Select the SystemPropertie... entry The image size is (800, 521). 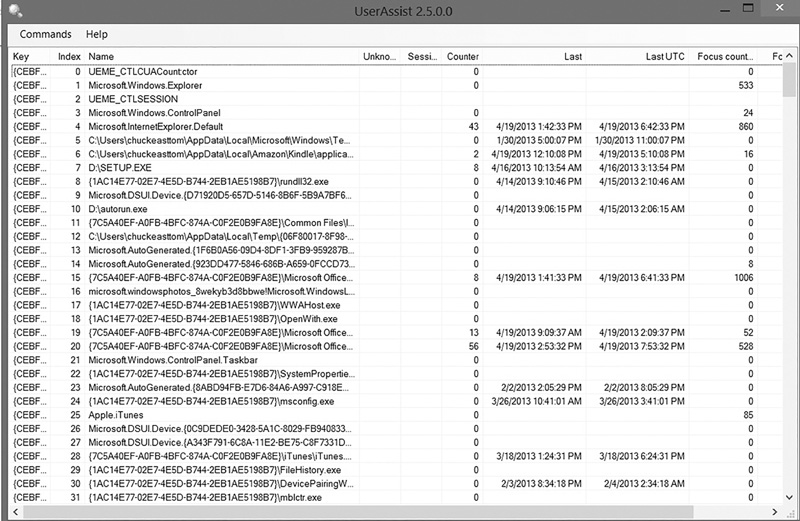396,374
